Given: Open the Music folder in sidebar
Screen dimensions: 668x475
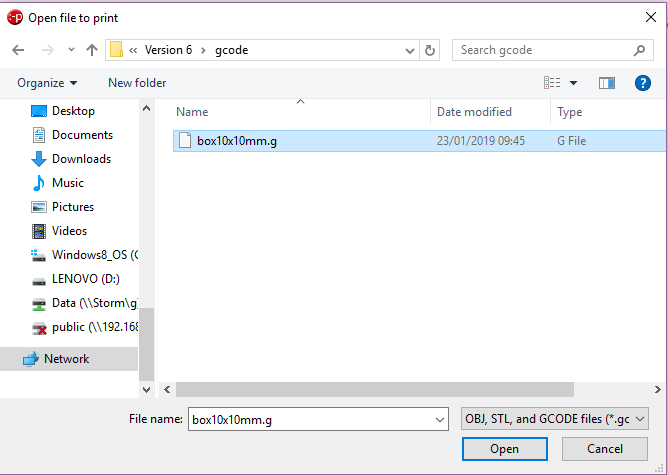Looking at the screenshot, I should [67, 183].
